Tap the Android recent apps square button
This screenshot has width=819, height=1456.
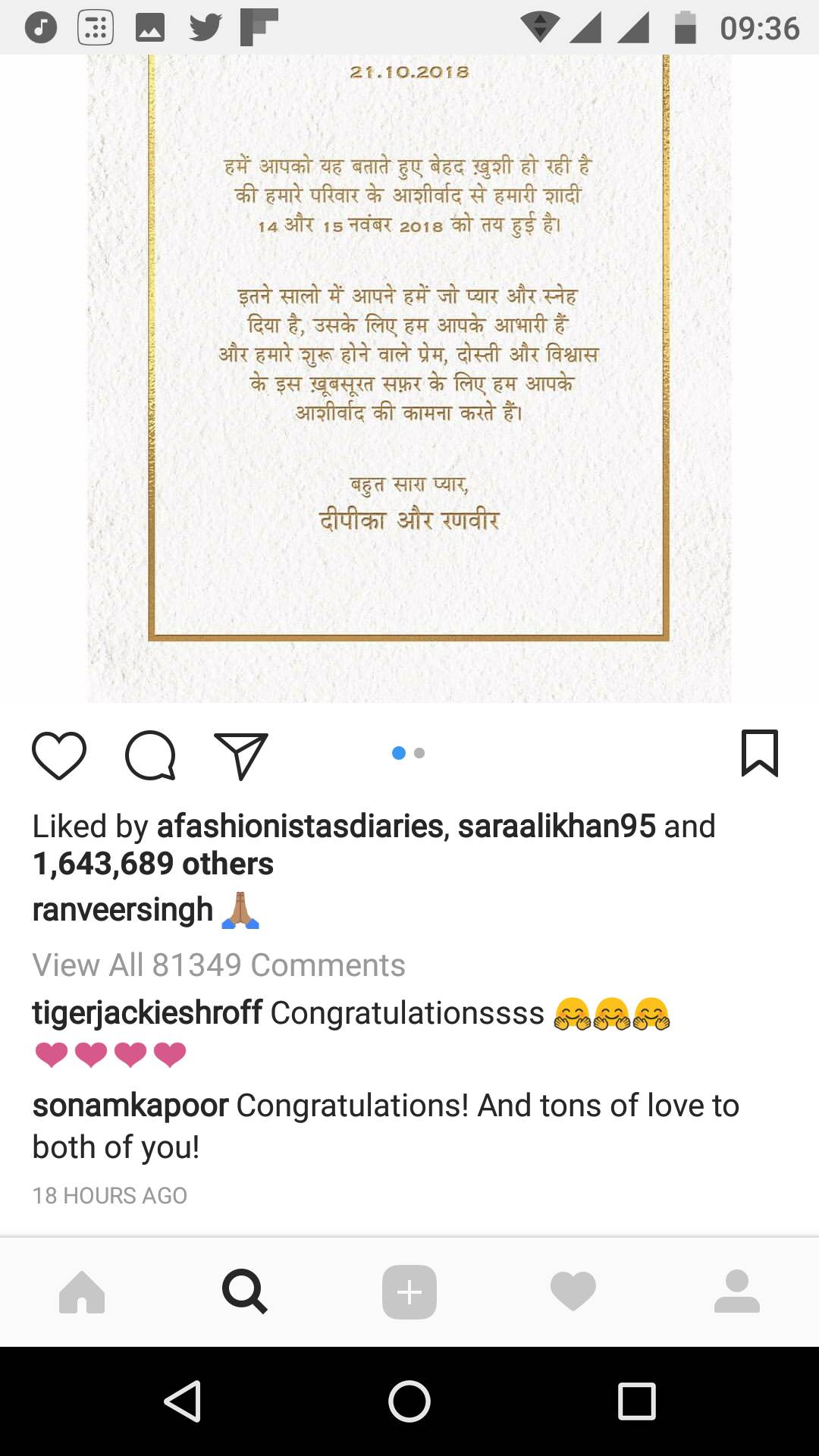click(636, 1401)
